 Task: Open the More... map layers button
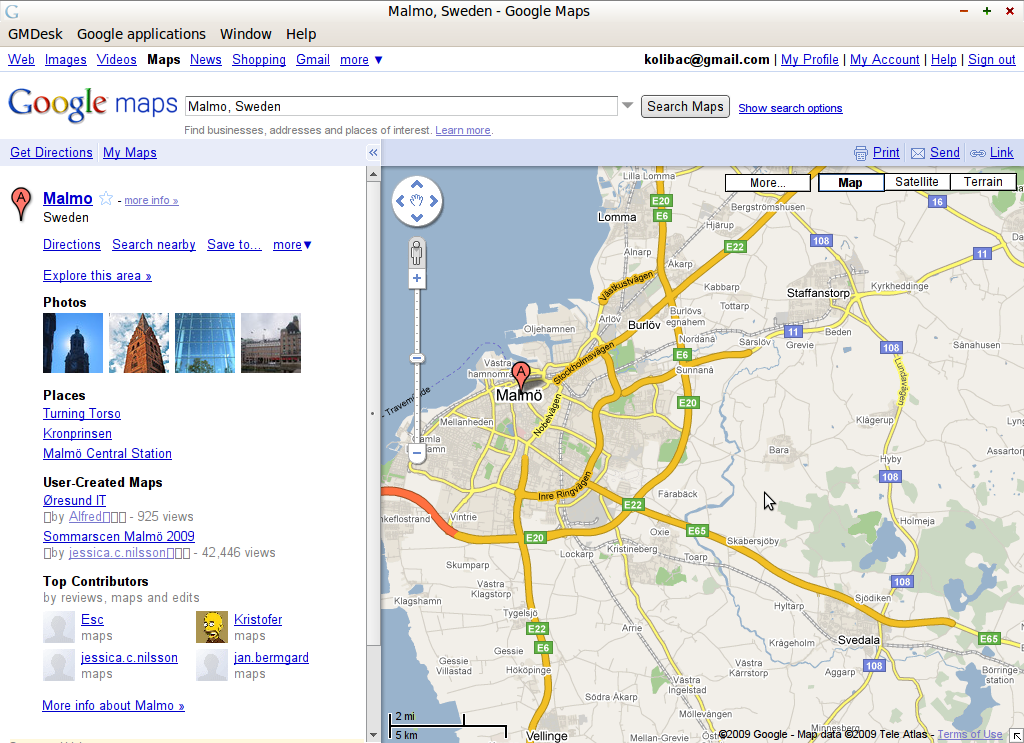(768, 183)
